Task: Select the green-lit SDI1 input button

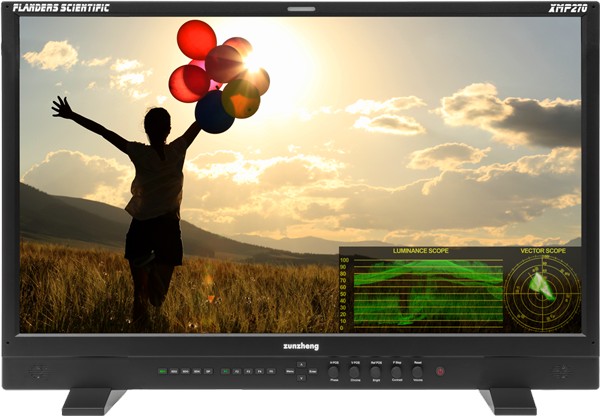Action: [163, 371]
